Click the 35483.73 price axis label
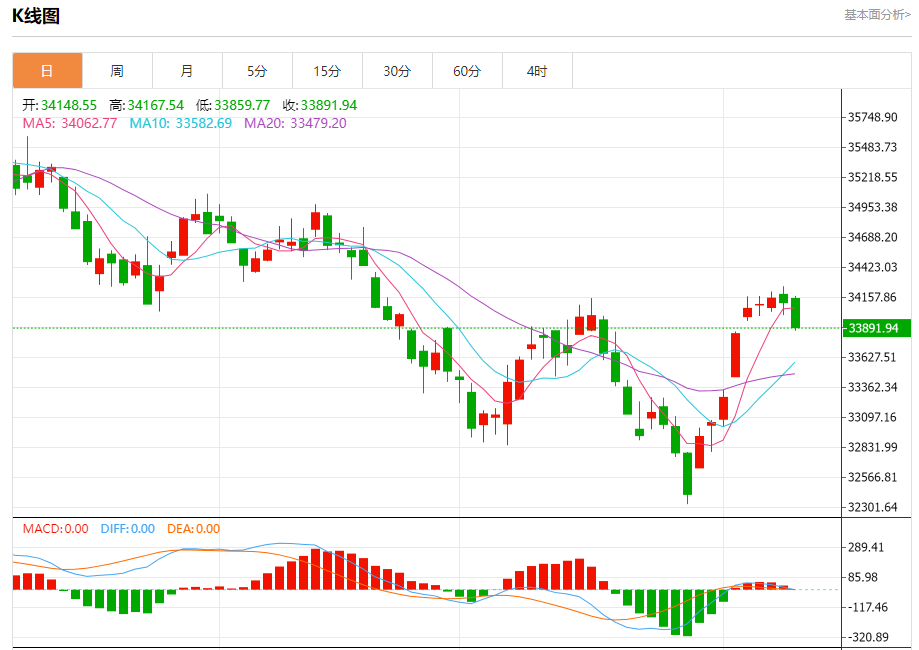 [x=873, y=147]
